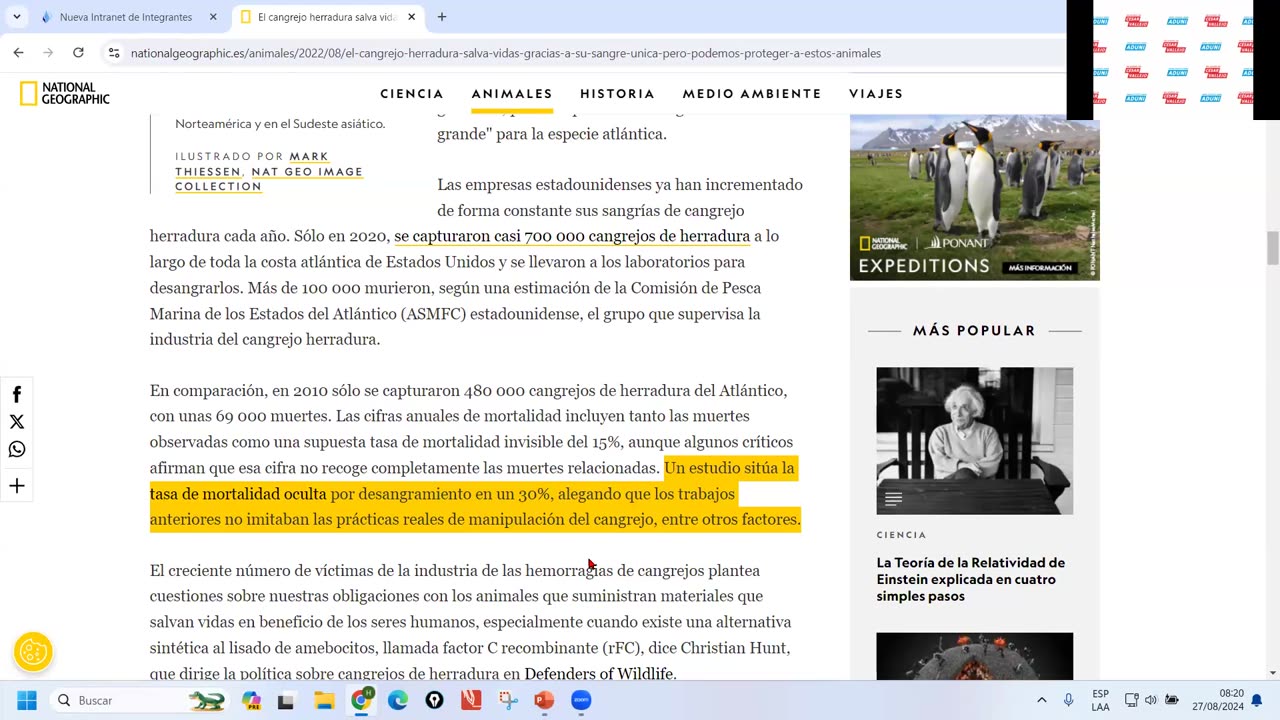Select the CIENCIA category label above Einstein article

901,535
